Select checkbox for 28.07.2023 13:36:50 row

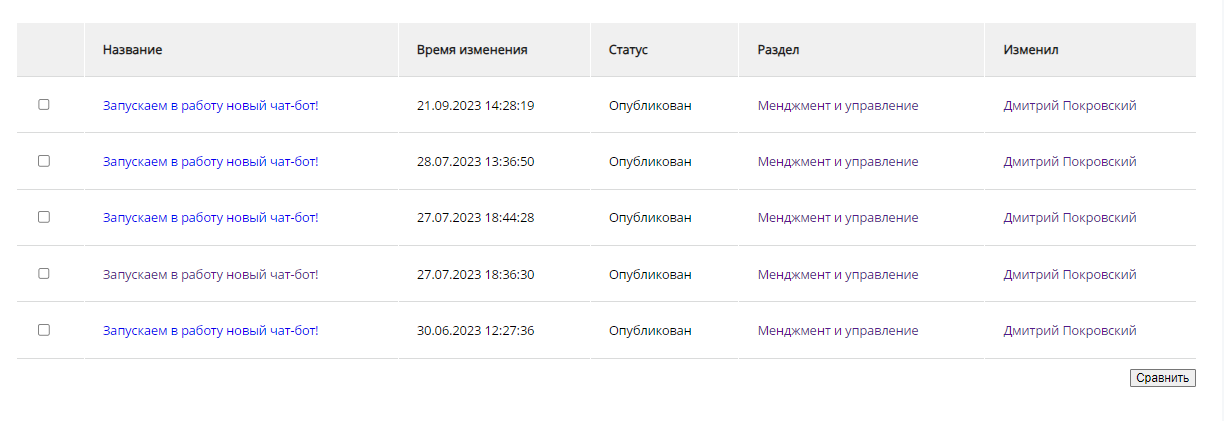(44, 160)
